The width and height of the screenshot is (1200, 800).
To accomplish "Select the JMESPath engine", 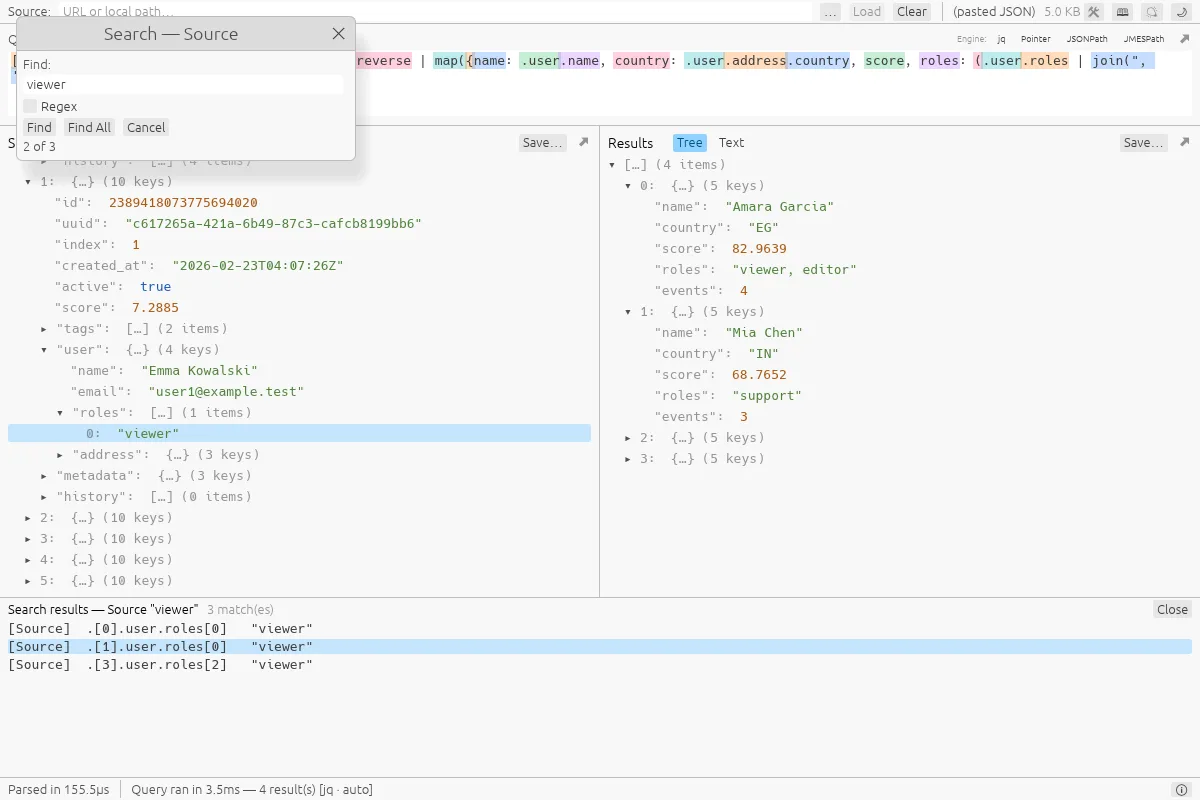I will (1143, 39).
